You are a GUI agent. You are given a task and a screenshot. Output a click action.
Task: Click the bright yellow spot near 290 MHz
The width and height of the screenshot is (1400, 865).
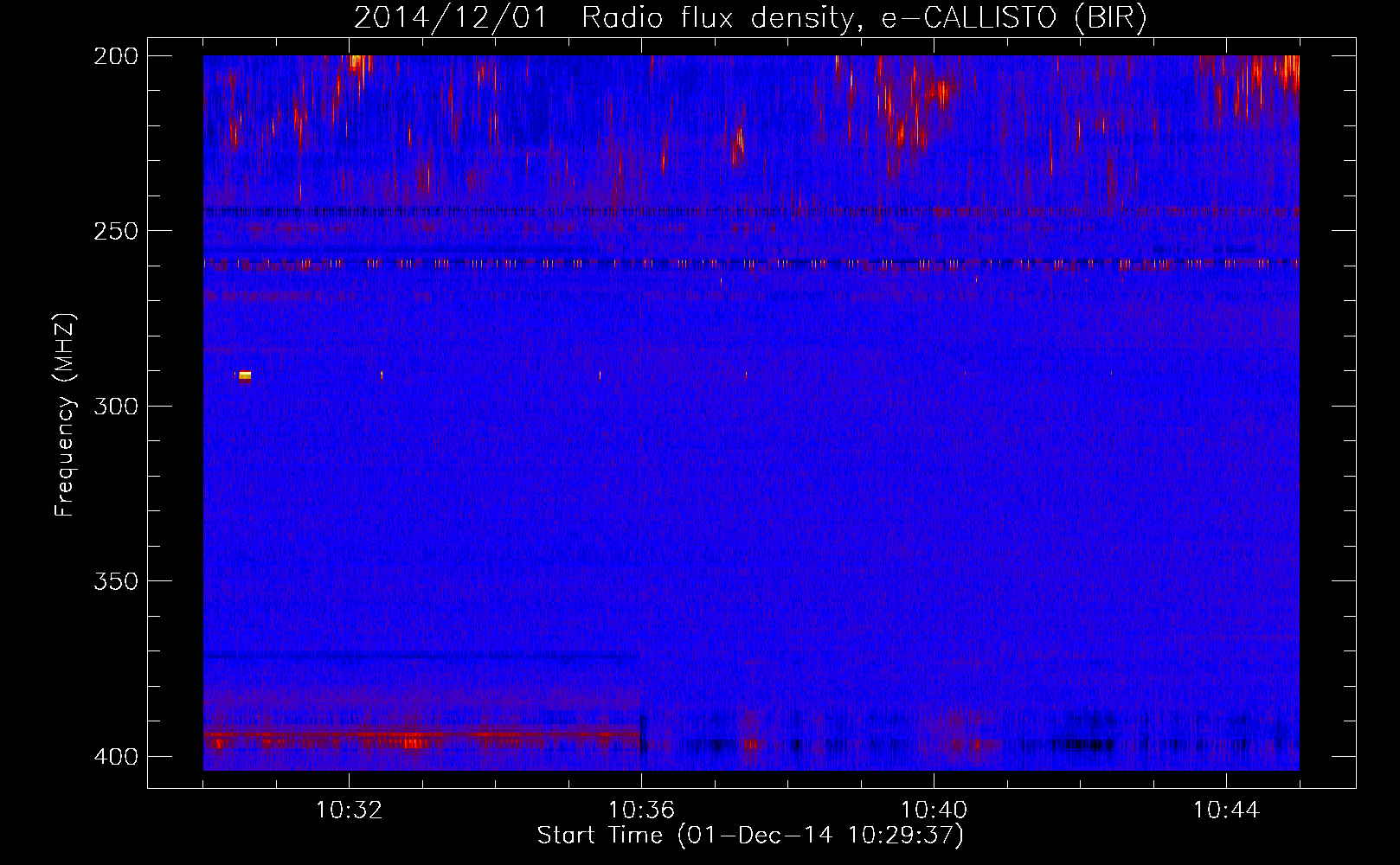(245, 375)
